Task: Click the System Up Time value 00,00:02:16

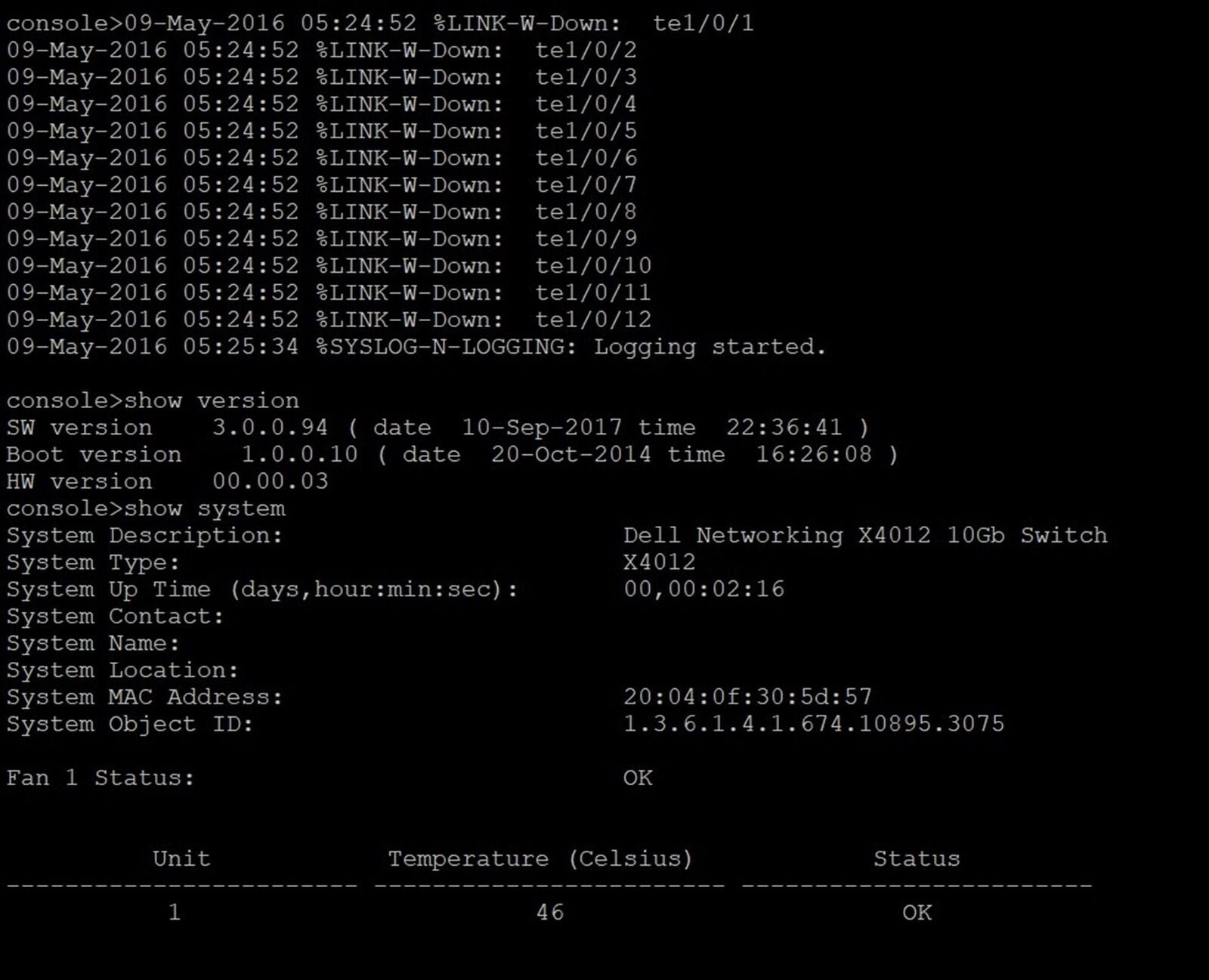Action: [703, 589]
